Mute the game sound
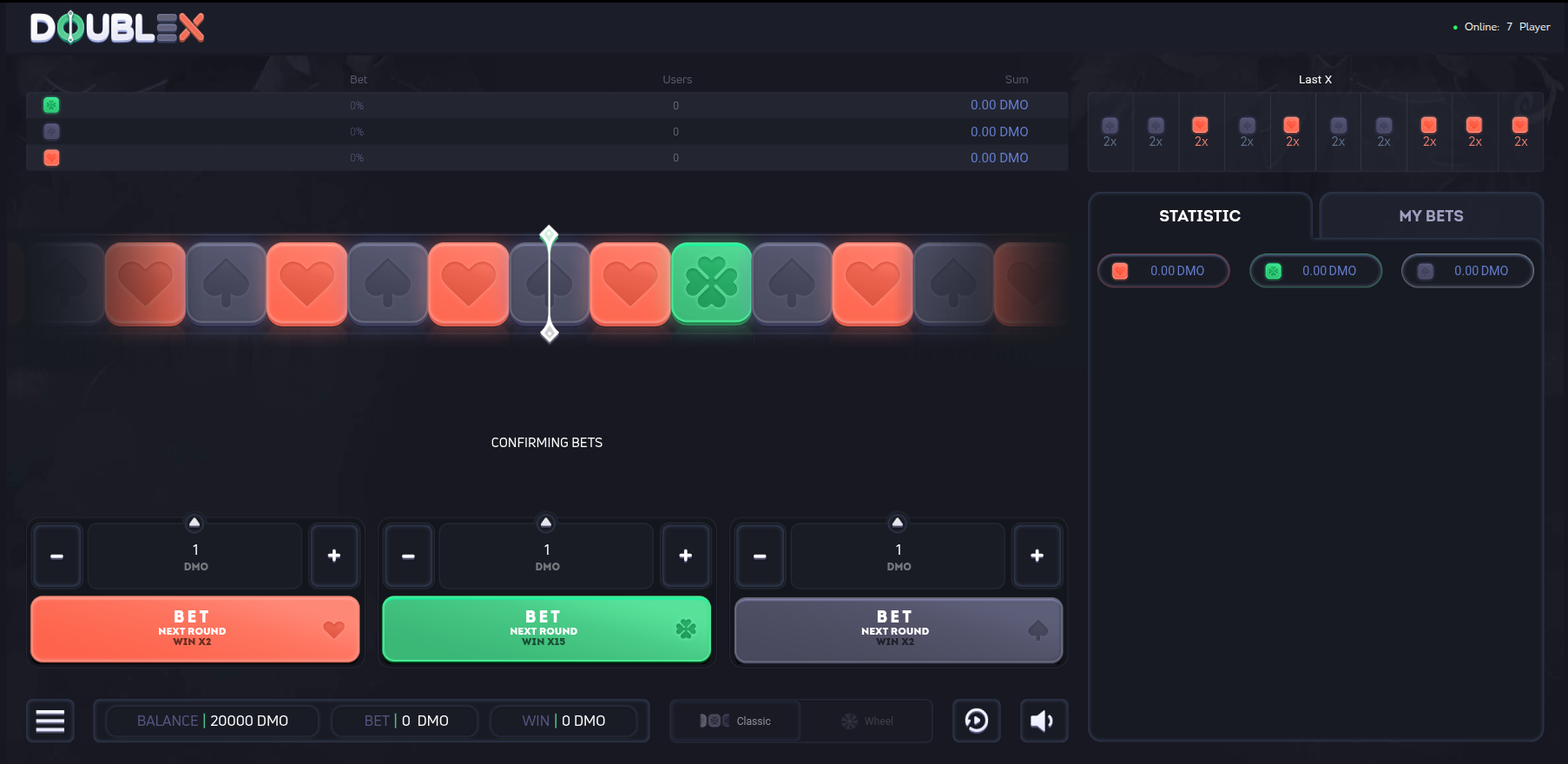This screenshot has width=1568, height=764. [x=1044, y=721]
